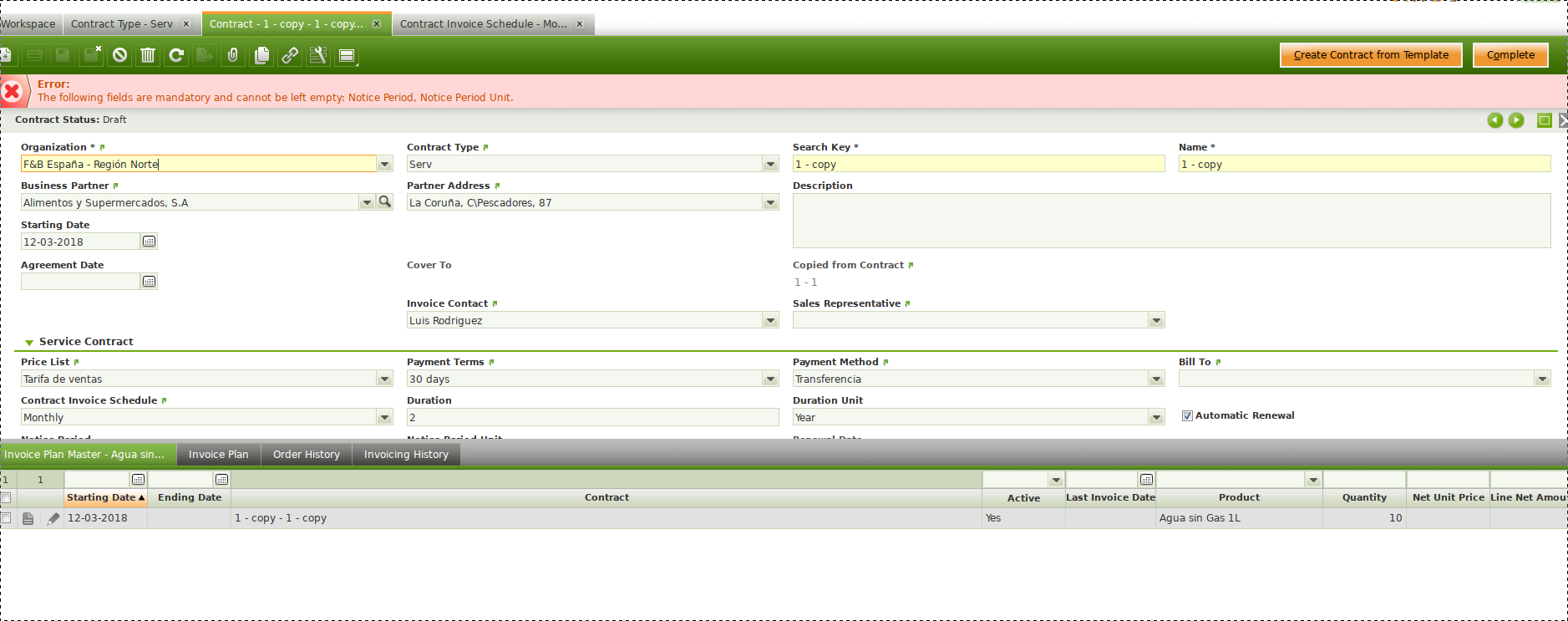This screenshot has width=1568, height=621.
Task: Open the Price List dropdown
Action: (385, 379)
